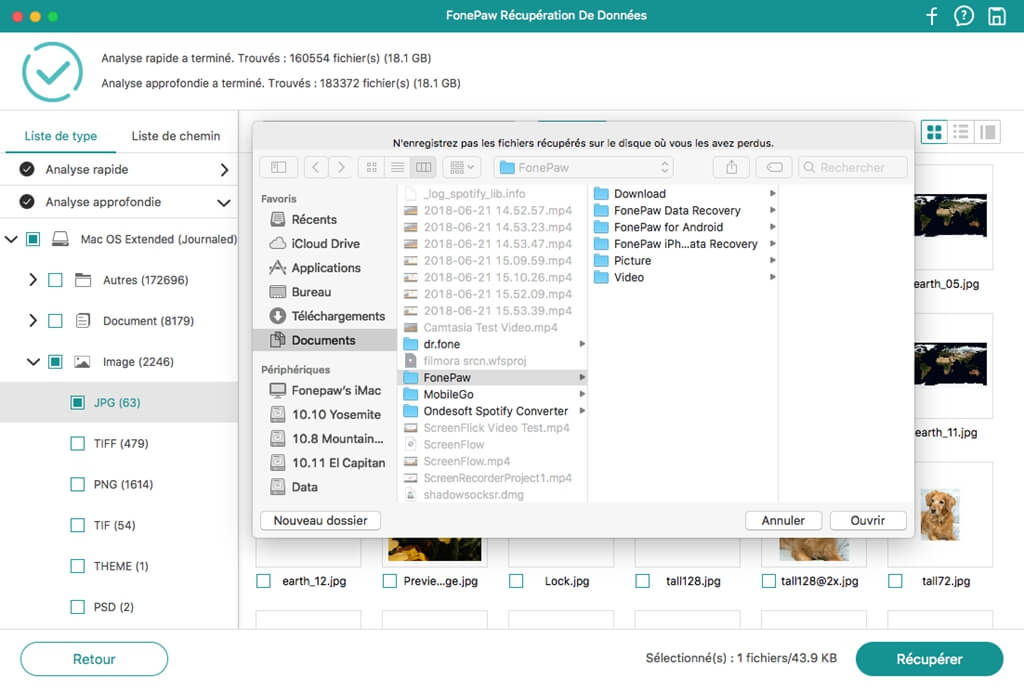Toggle the Mac OS Extended (Journaled) checkbox
Image resolution: width=1024 pixels, height=691 pixels.
pos(33,239)
